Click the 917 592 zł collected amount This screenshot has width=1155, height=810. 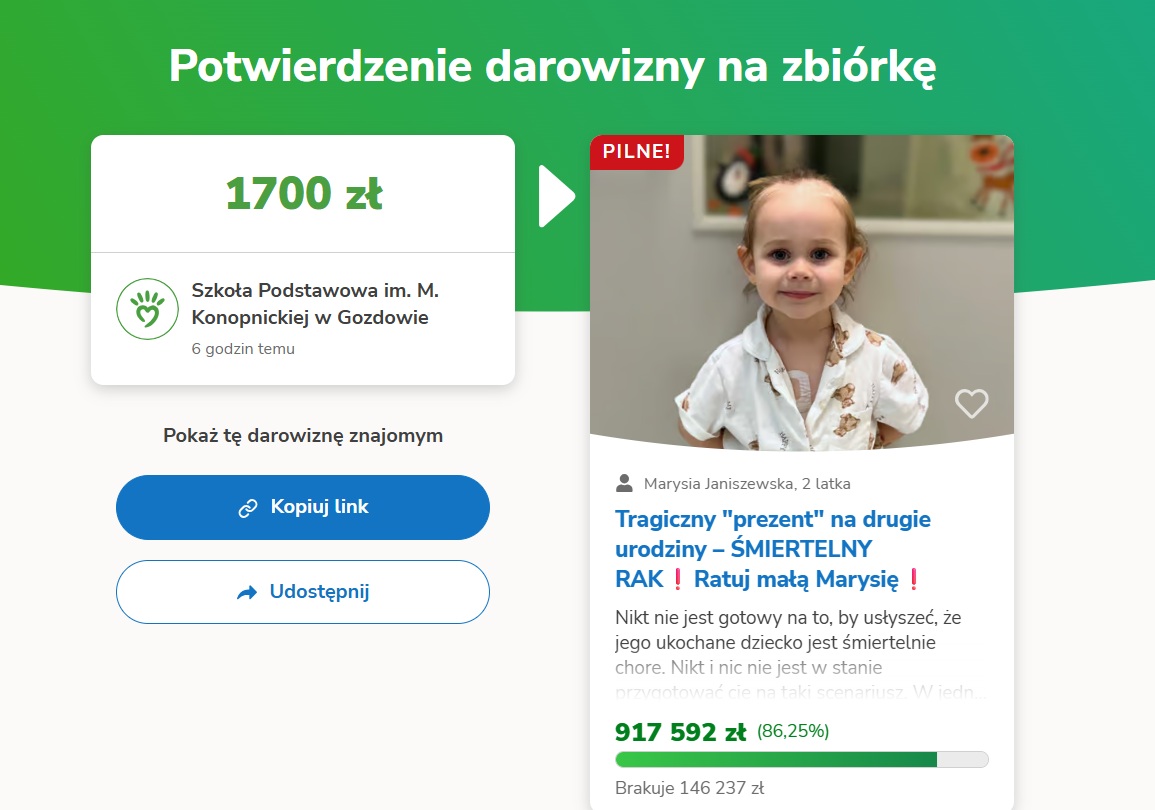(680, 732)
